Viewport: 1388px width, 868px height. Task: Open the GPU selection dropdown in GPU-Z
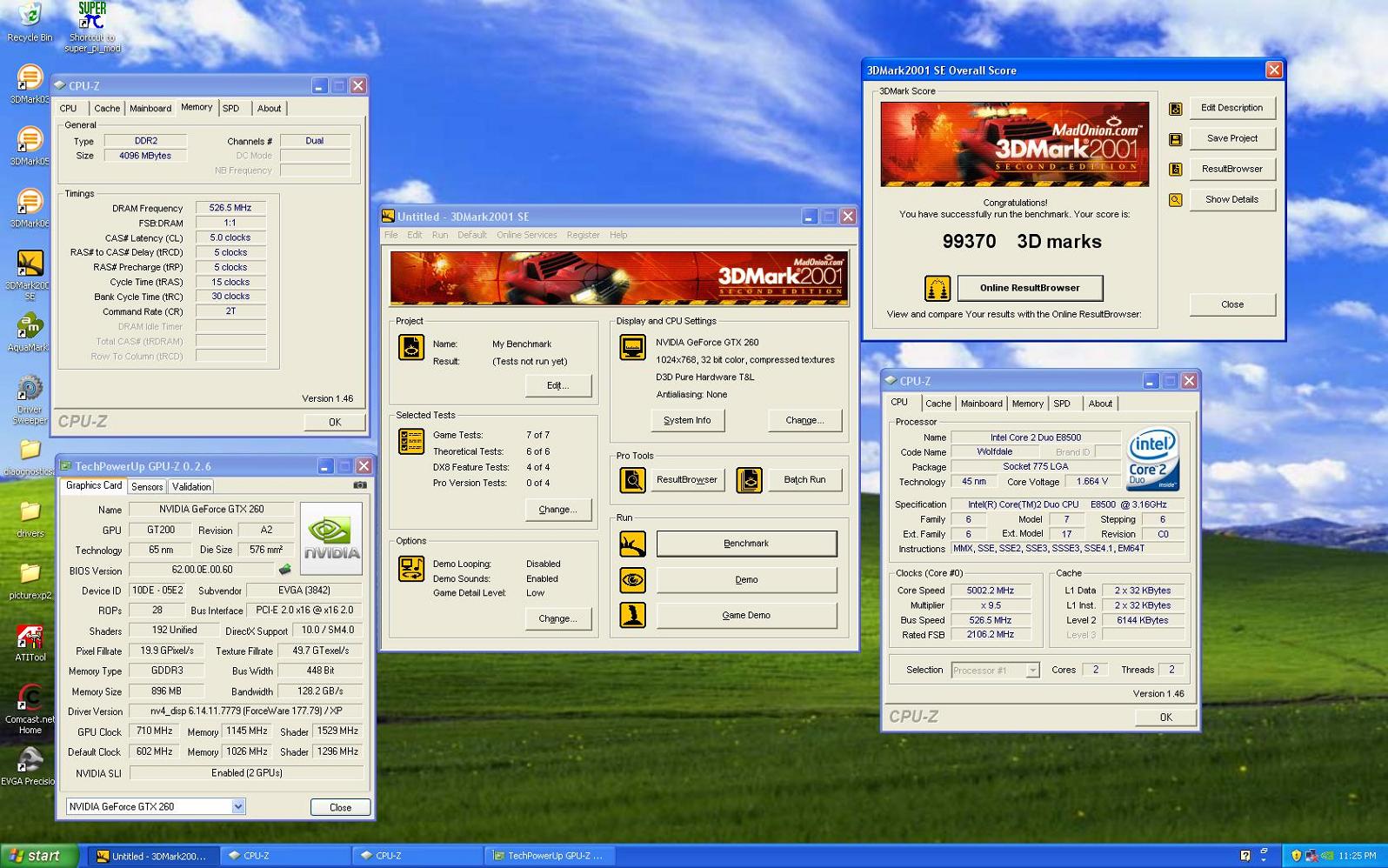[237, 807]
